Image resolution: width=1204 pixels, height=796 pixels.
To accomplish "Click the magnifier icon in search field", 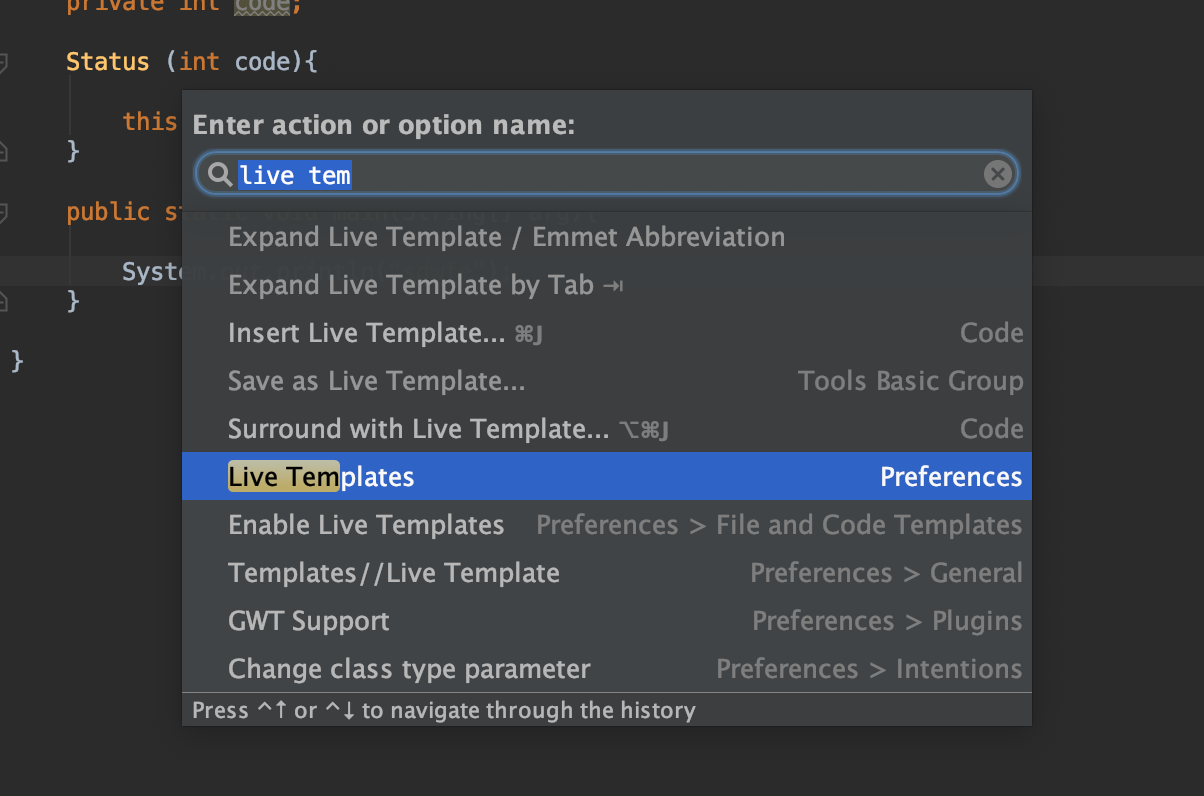I will 219,176.
